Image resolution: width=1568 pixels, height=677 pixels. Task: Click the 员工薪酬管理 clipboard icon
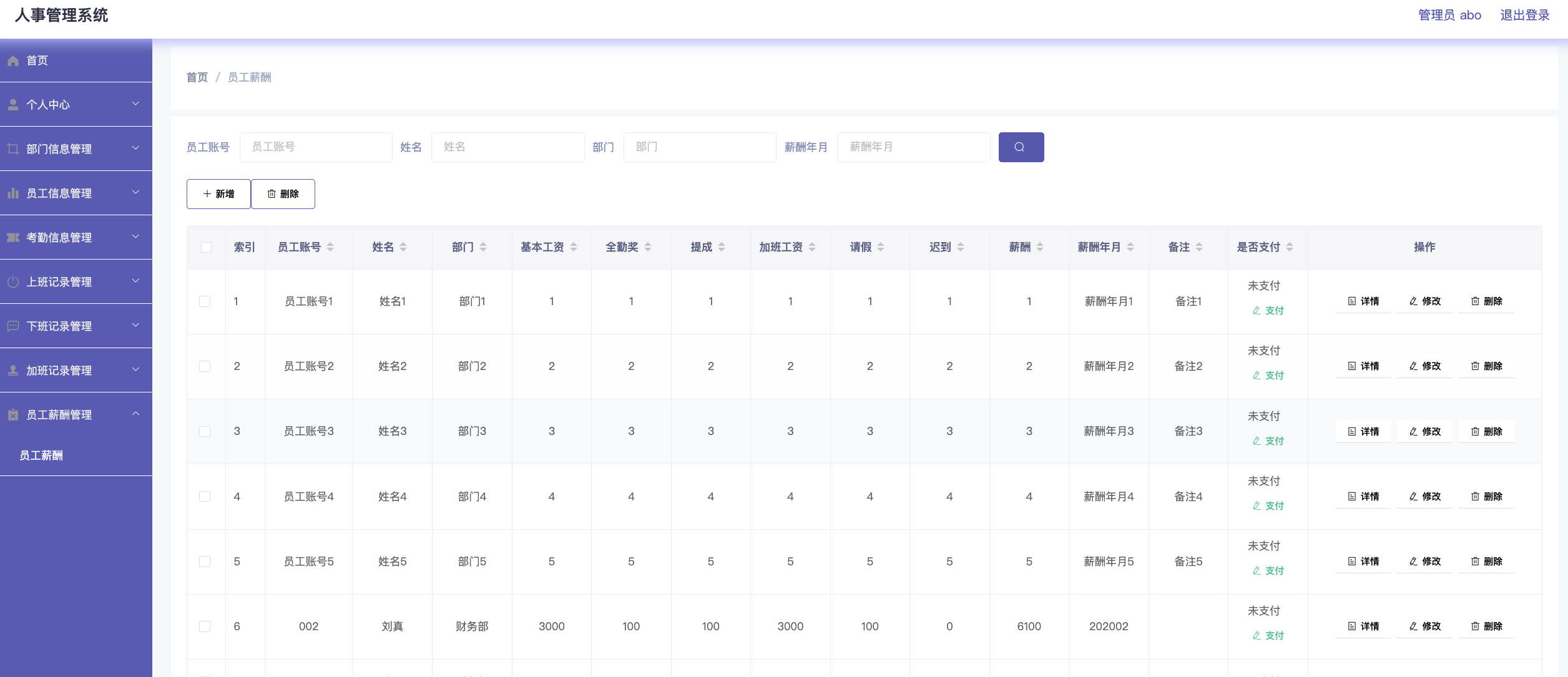coord(13,415)
